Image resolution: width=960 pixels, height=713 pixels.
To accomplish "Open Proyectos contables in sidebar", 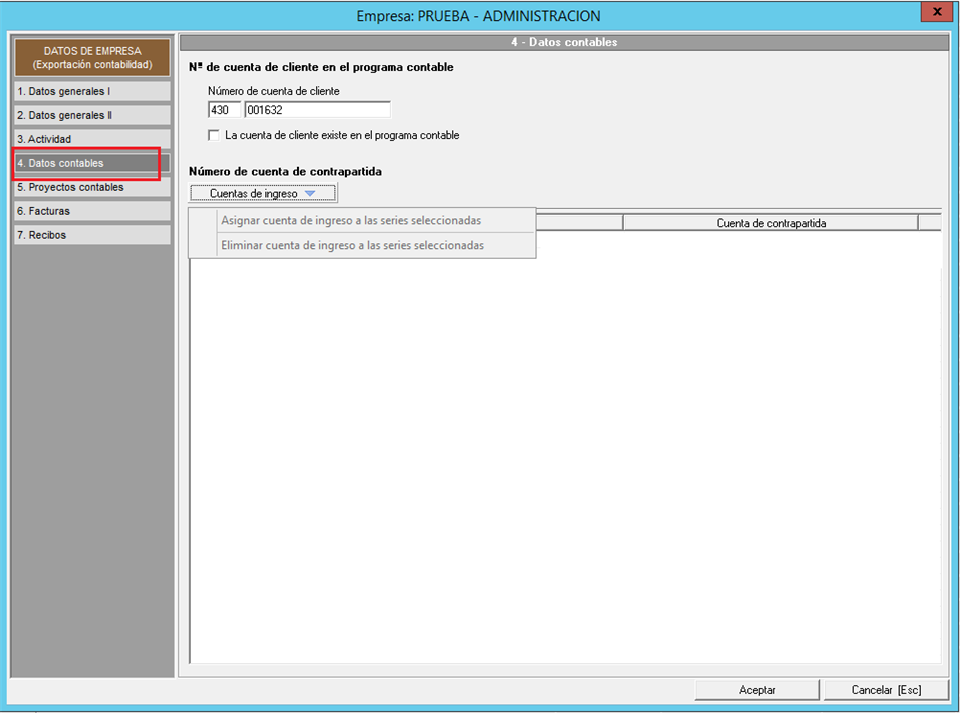I will (92, 187).
